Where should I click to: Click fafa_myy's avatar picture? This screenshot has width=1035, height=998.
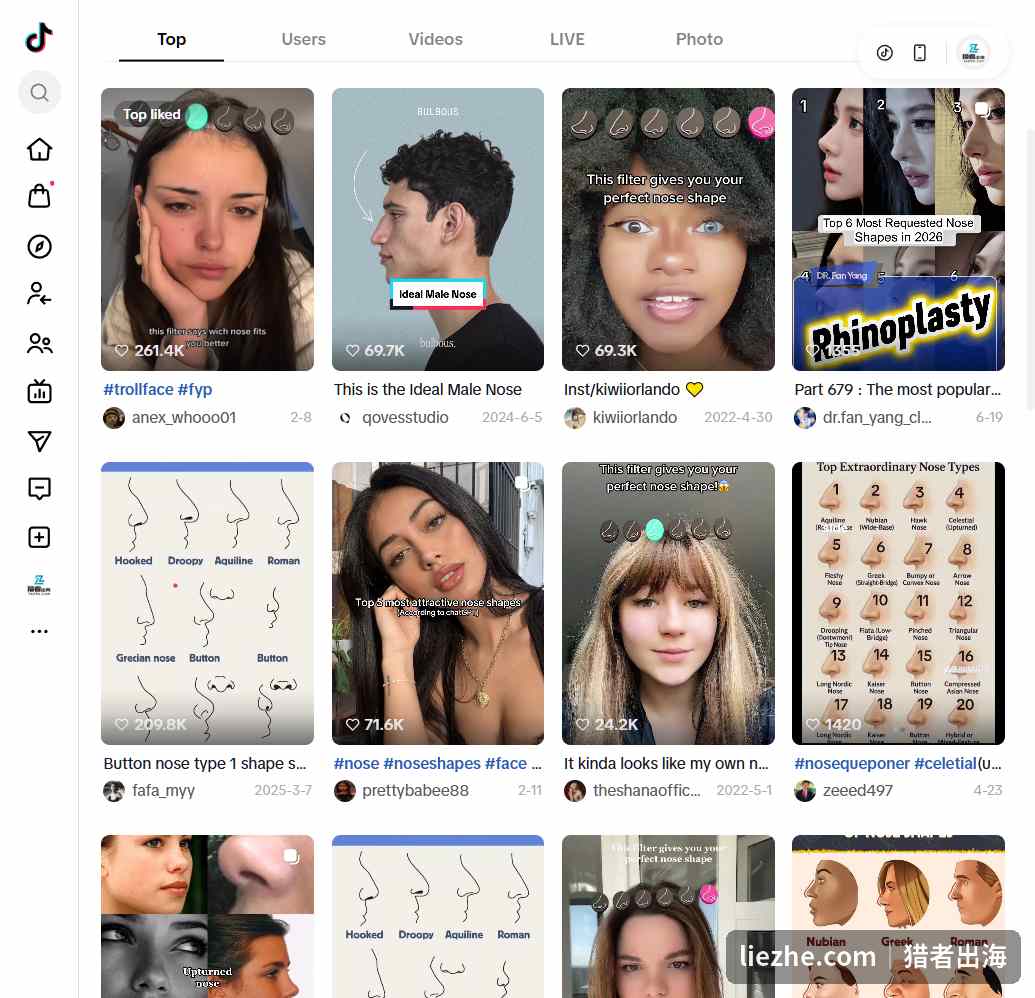[x=114, y=791]
